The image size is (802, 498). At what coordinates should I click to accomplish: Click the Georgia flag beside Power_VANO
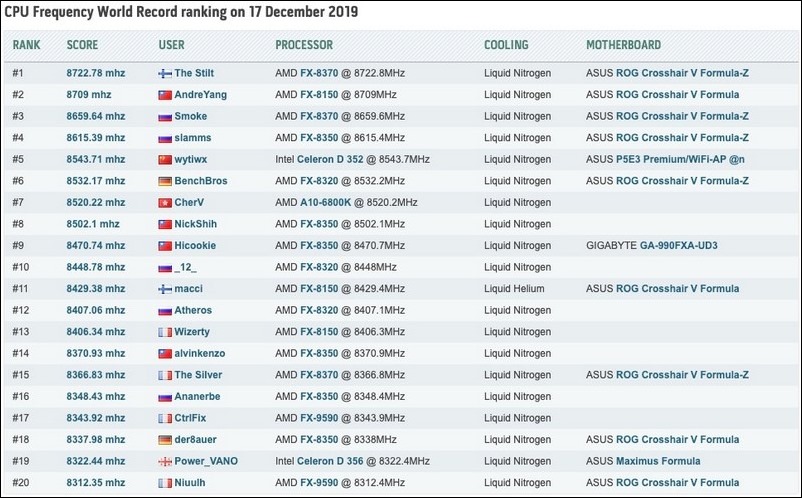coord(165,461)
